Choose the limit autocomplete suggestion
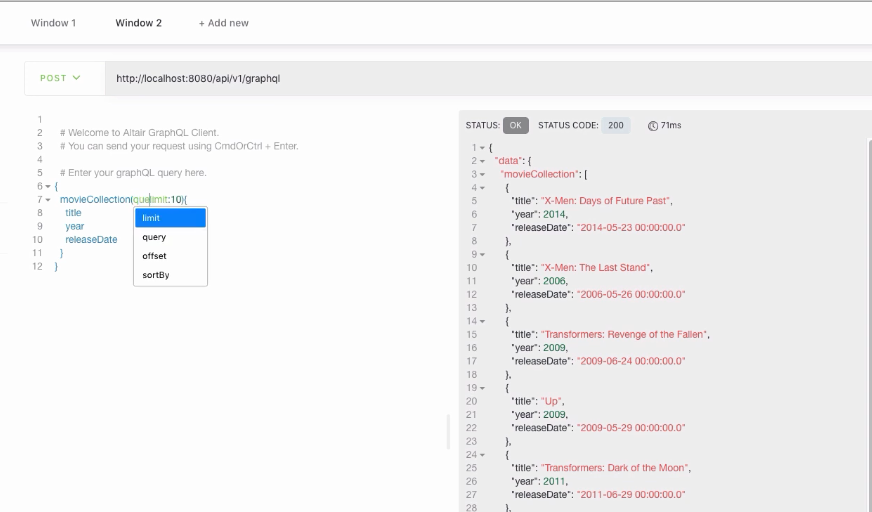The height and width of the screenshot is (512, 872). click(170, 218)
